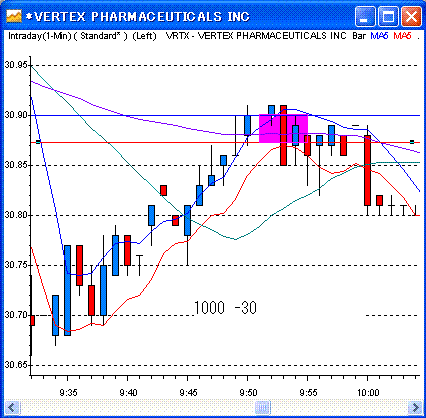
Task: Click the blue MA5 legend label
Action: click(x=379, y=36)
